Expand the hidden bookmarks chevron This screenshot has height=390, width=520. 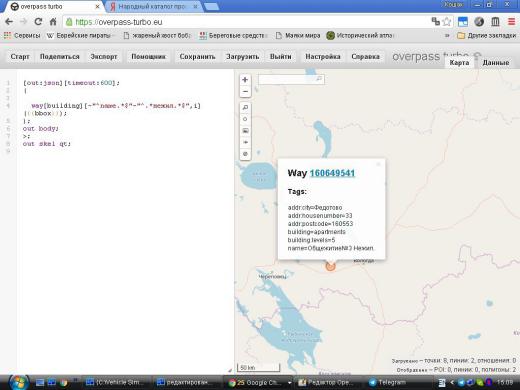tap(447, 35)
